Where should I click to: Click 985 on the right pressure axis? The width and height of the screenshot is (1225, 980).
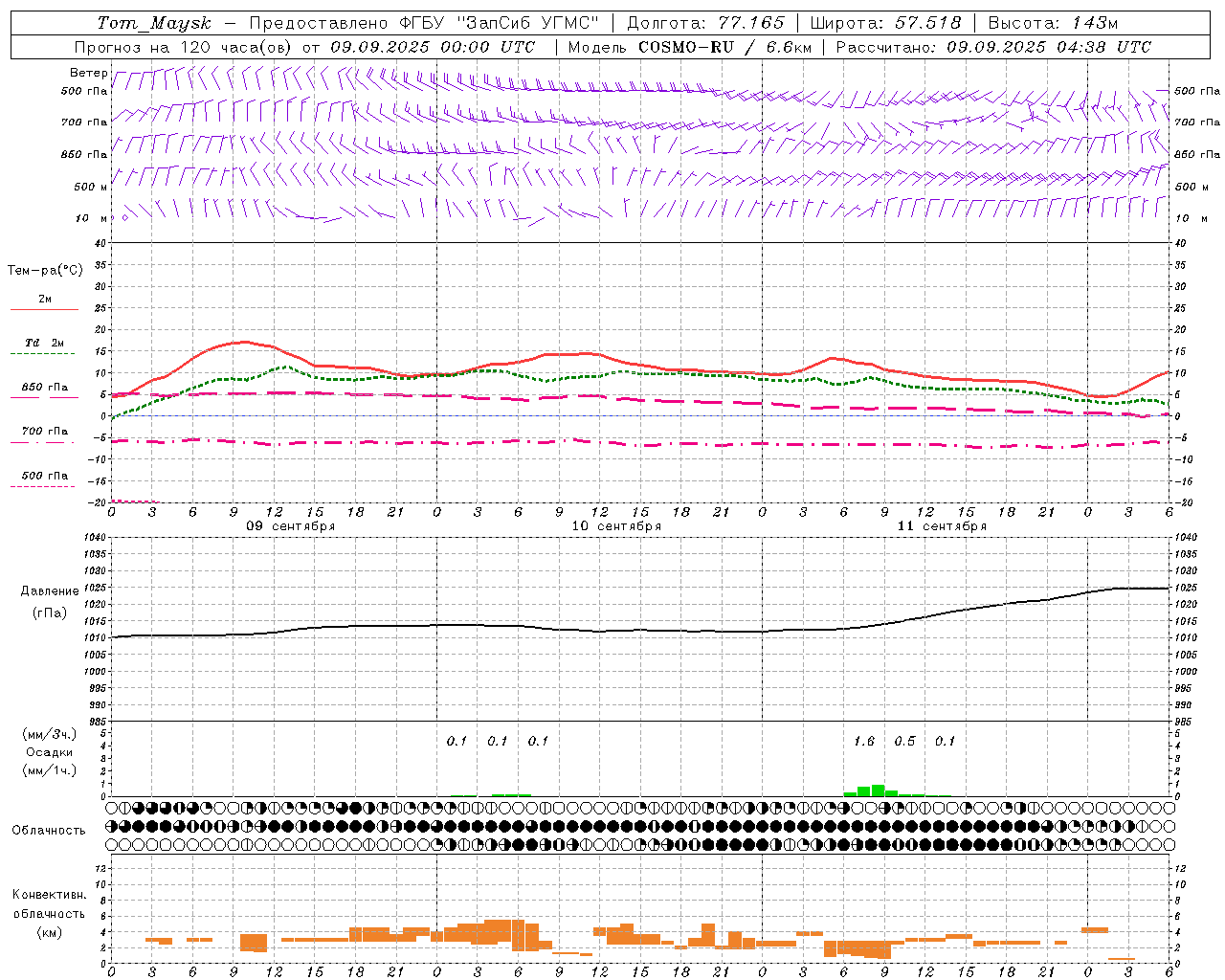pyautogui.click(x=1185, y=722)
